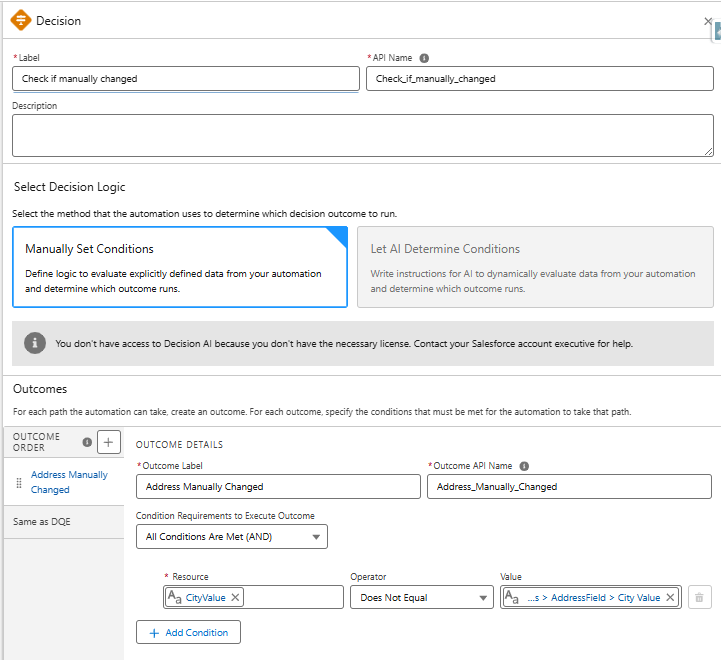Click the Outcome Label input field
Viewport: 721px width, 660px height.
278,487
